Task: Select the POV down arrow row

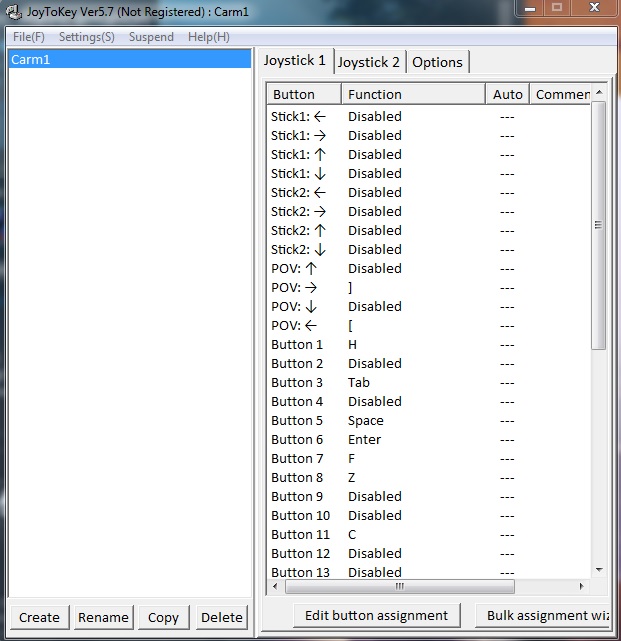Action: point(429,307)
